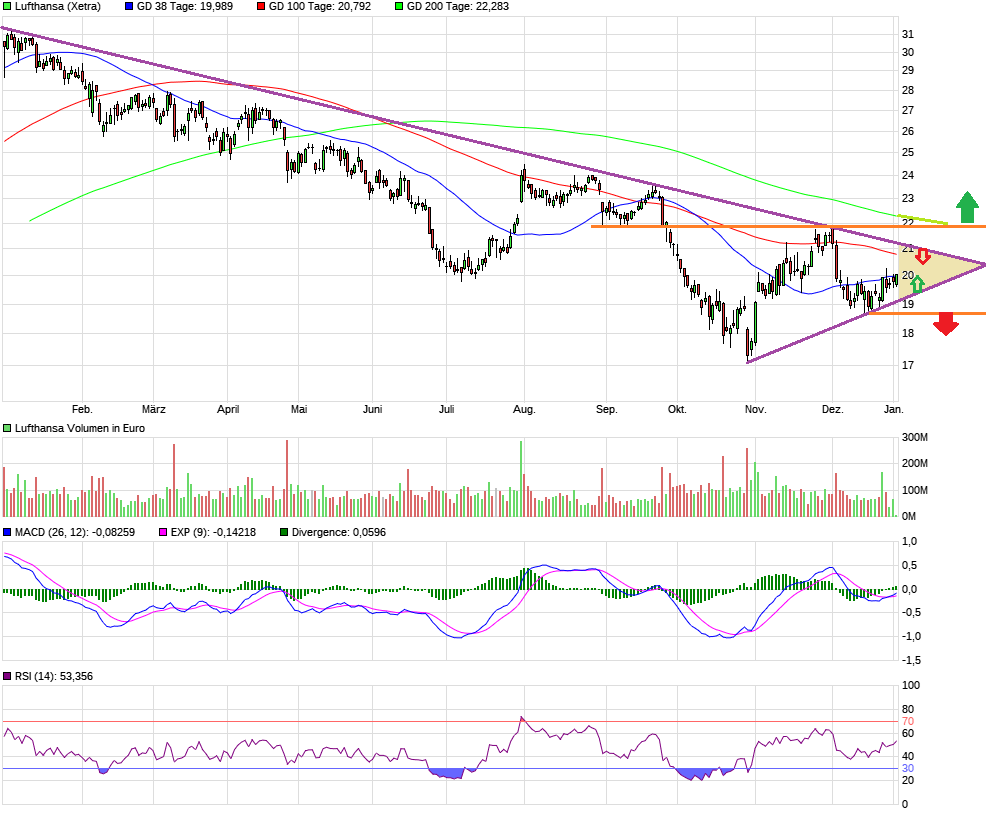
Task: Click the 'Aug.' month axis label
Action: pos(524,410)
